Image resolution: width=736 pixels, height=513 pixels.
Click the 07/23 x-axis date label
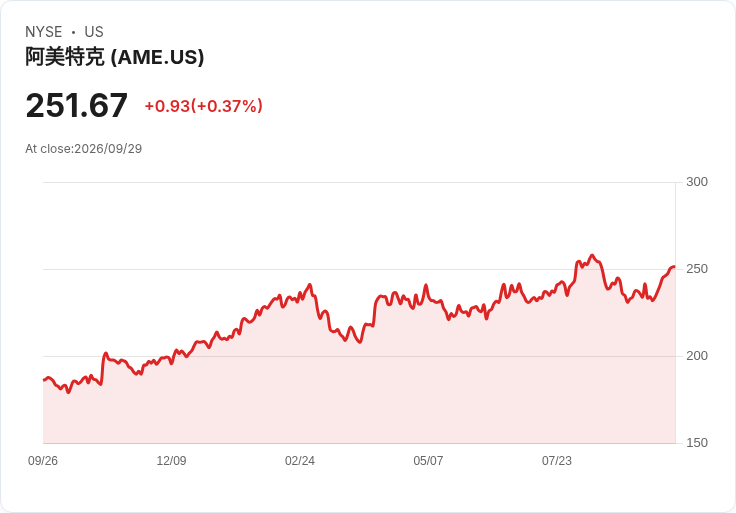tap(557, 461)
